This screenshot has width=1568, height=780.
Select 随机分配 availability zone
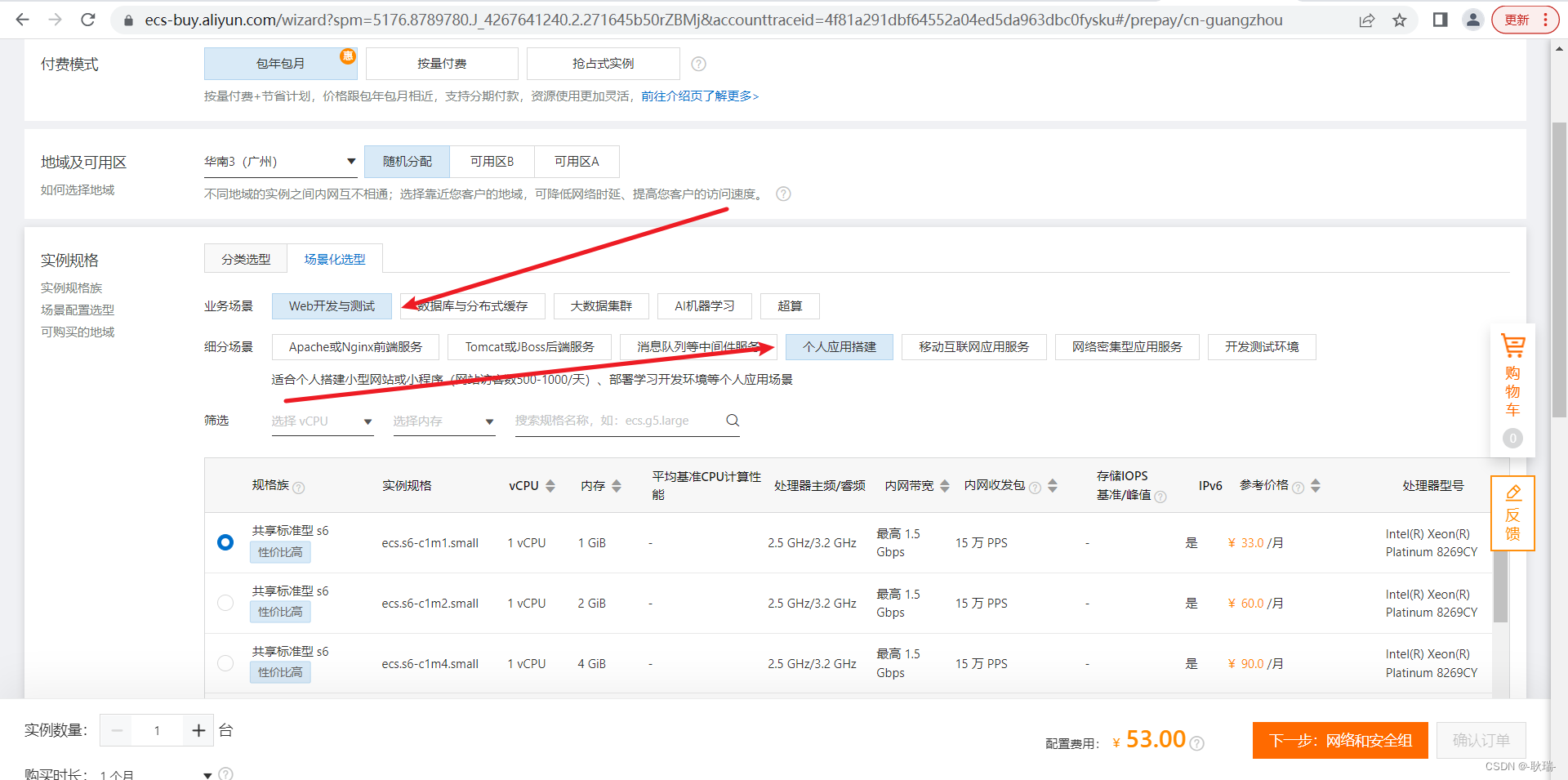pos(407,162)
